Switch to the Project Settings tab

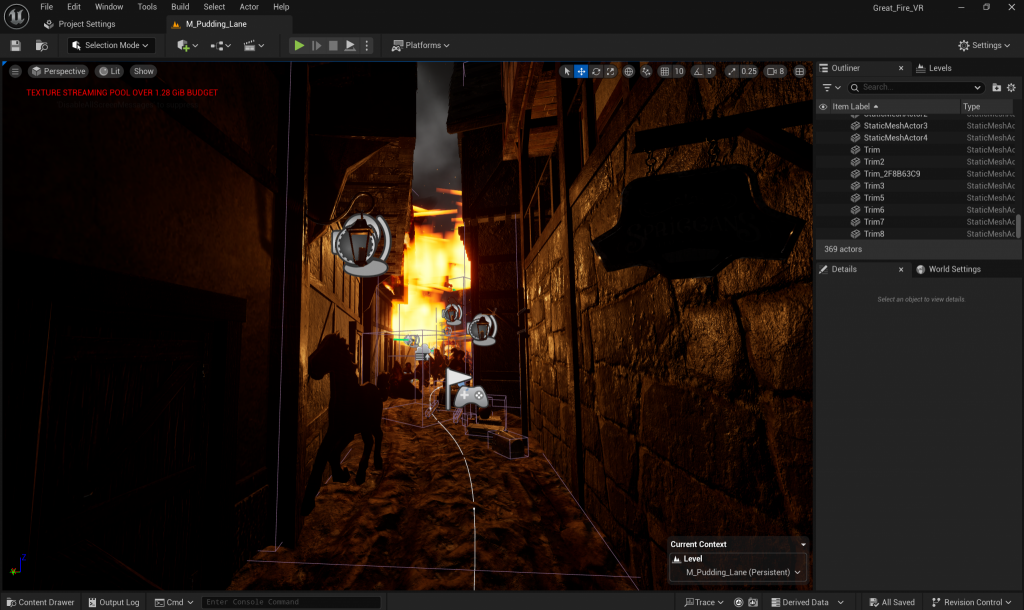[x=80, y=24]
